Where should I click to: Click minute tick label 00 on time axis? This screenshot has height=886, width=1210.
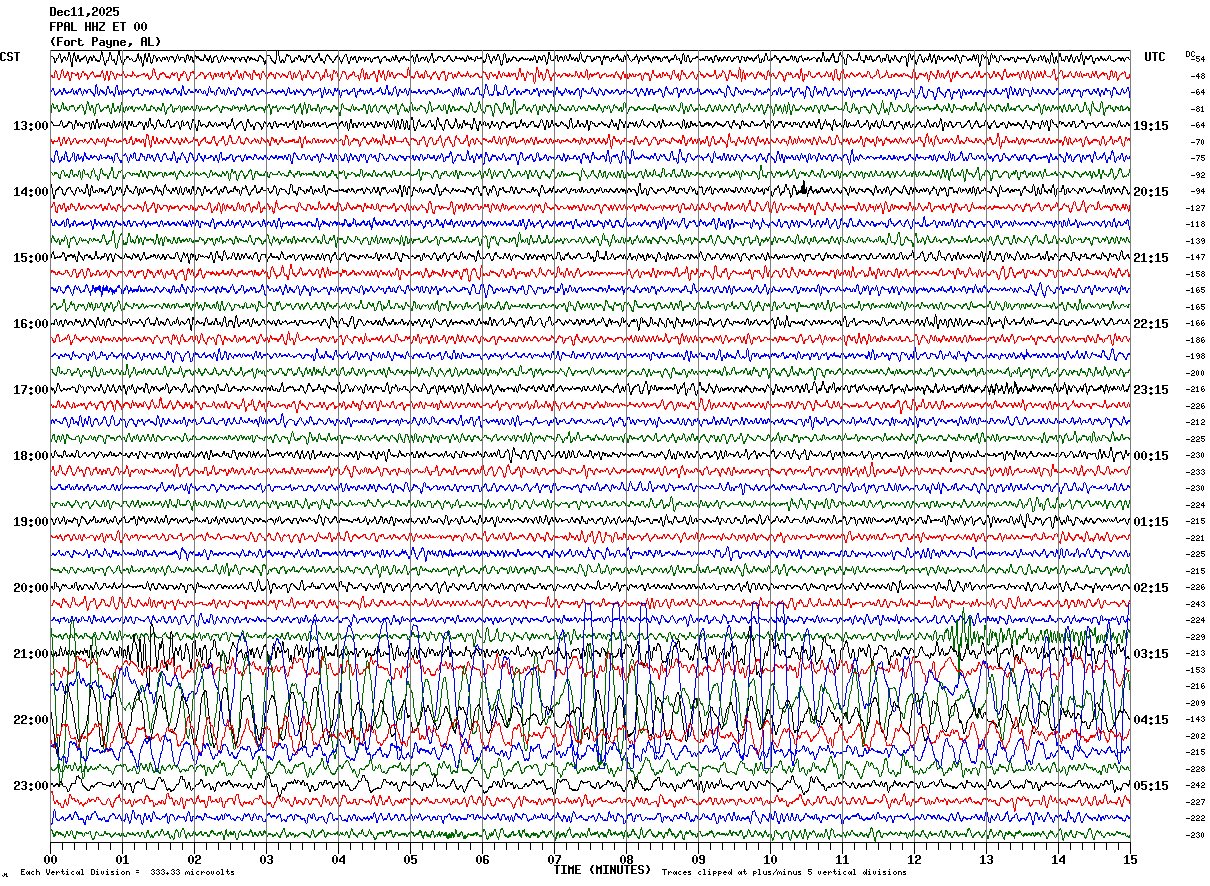(x=50, y=859)
